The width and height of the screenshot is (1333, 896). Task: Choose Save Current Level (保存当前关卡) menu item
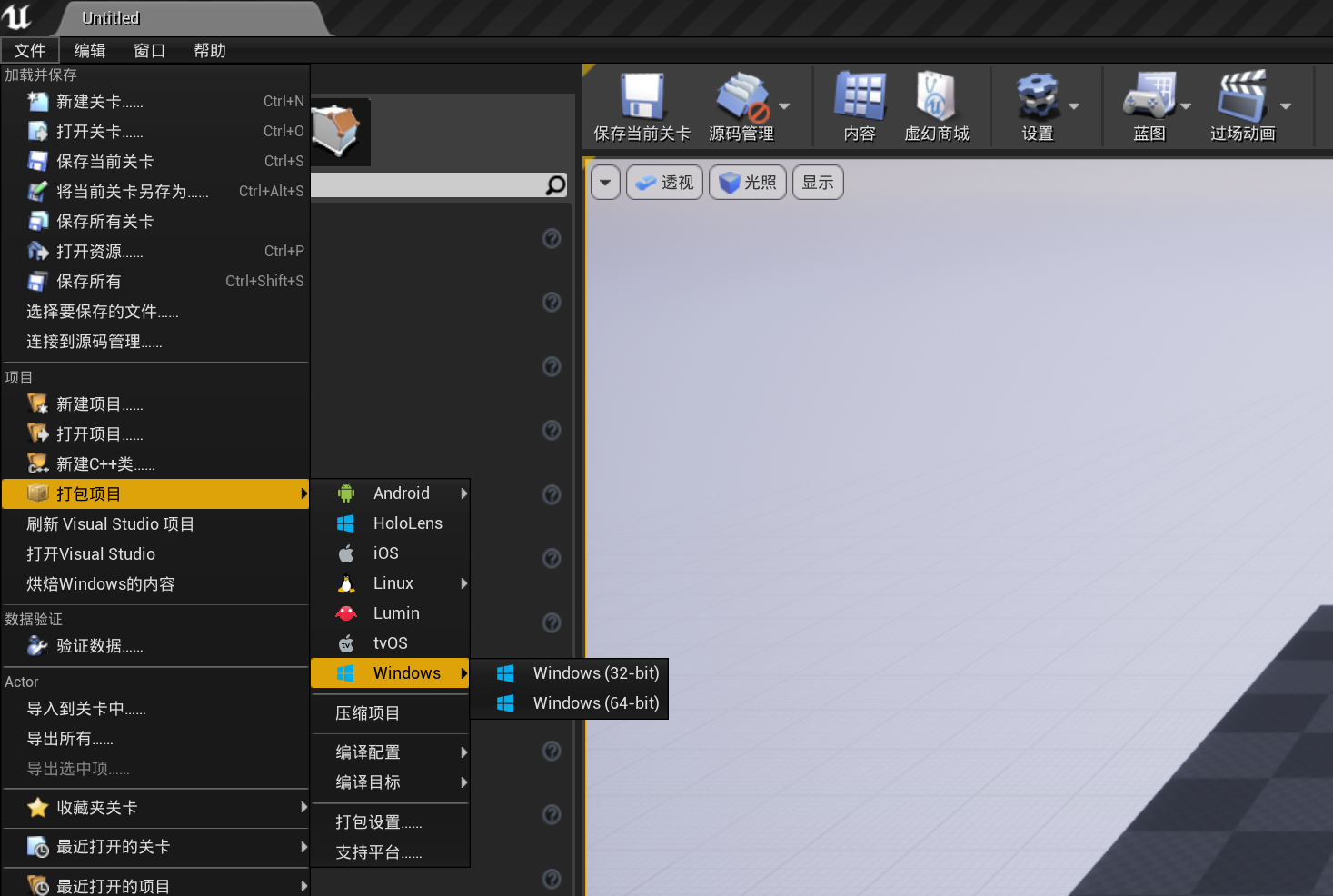pyautogui.click(x=155, y=162)
